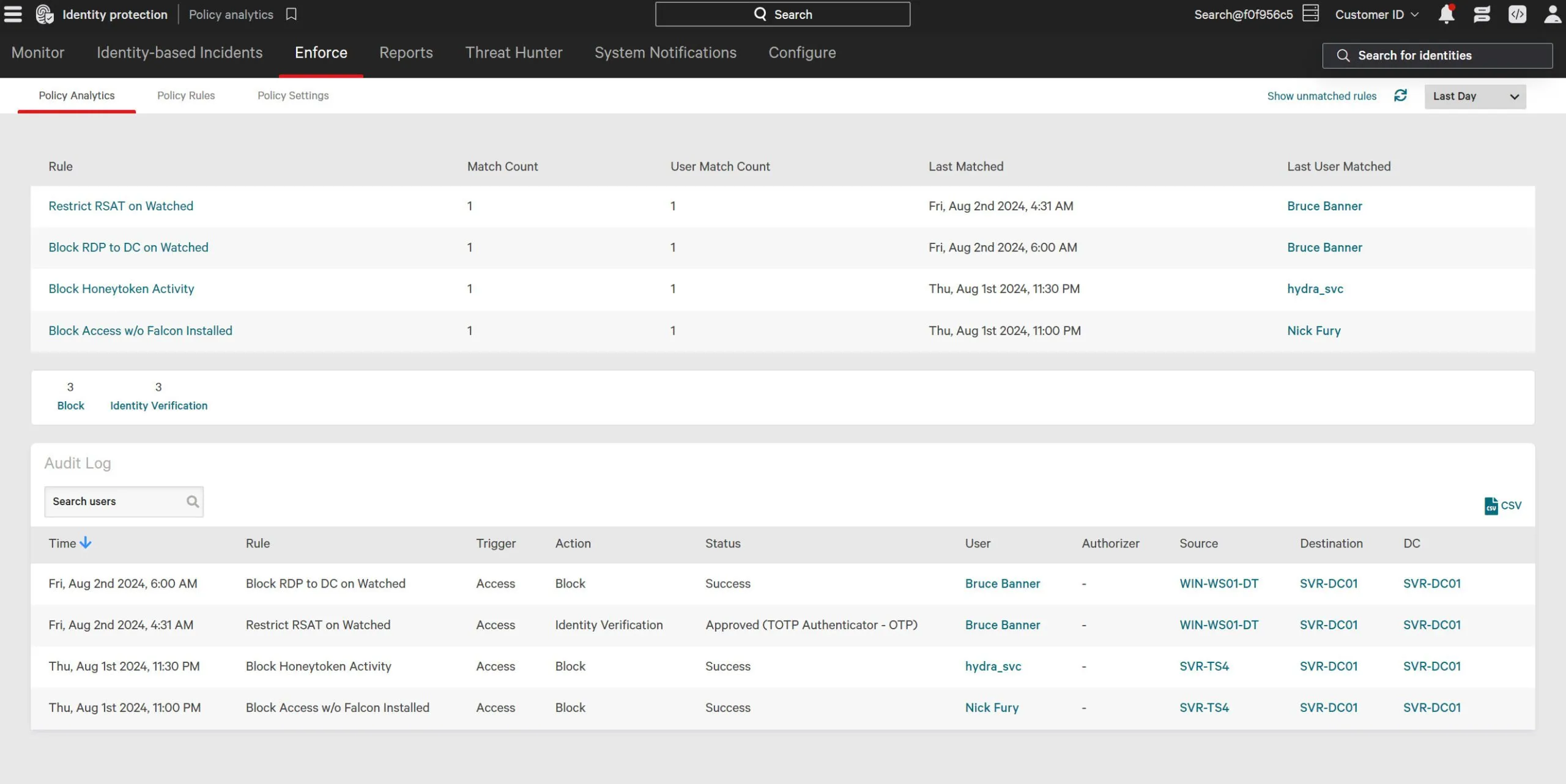The width and height of the screenshot is (1566, 784).
Task: Open the hamburger navigation menu
Action: [x=13, y=14]
